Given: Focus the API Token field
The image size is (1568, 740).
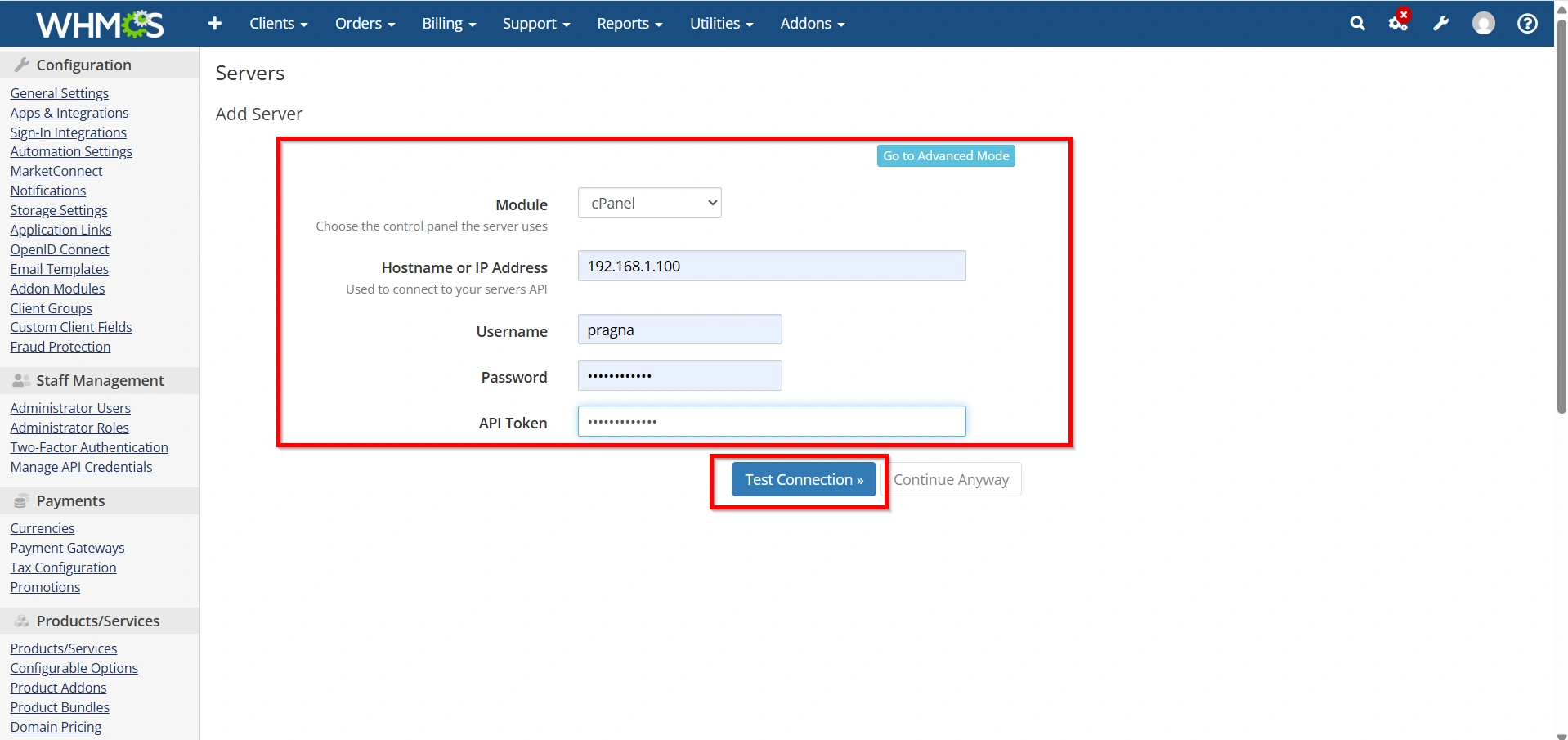Looking at the screenshot, I should (772, 422).
